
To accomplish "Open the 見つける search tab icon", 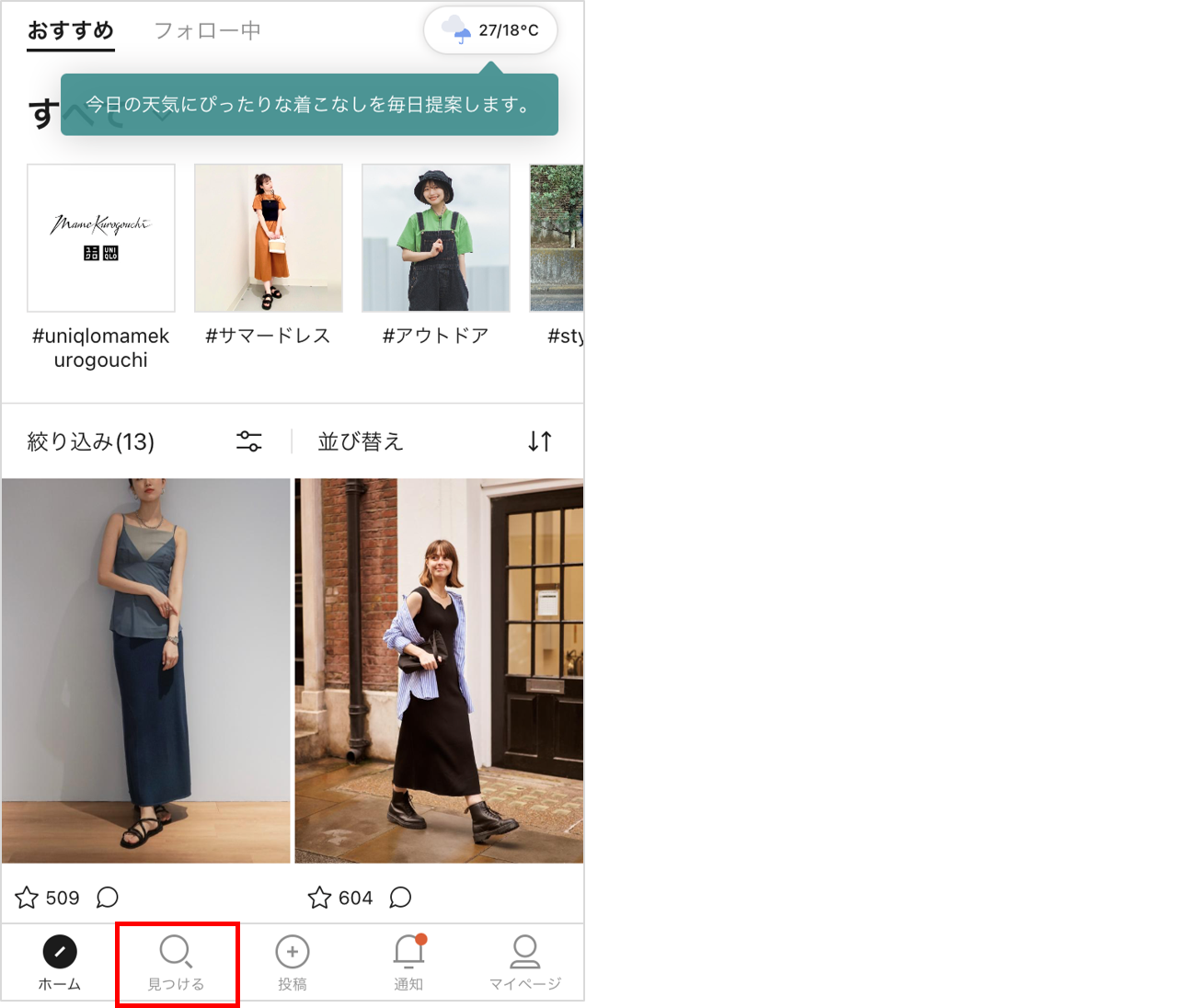I will coord(175,952).
